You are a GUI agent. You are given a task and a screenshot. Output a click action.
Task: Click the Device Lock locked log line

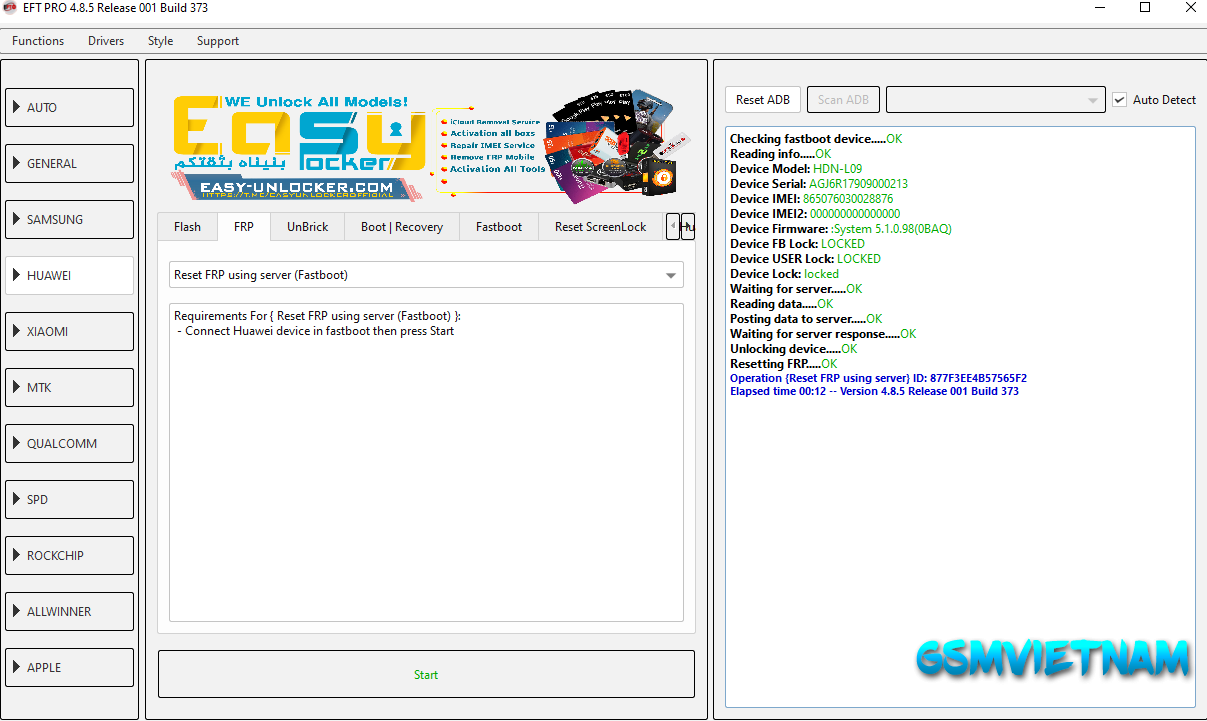784,274
